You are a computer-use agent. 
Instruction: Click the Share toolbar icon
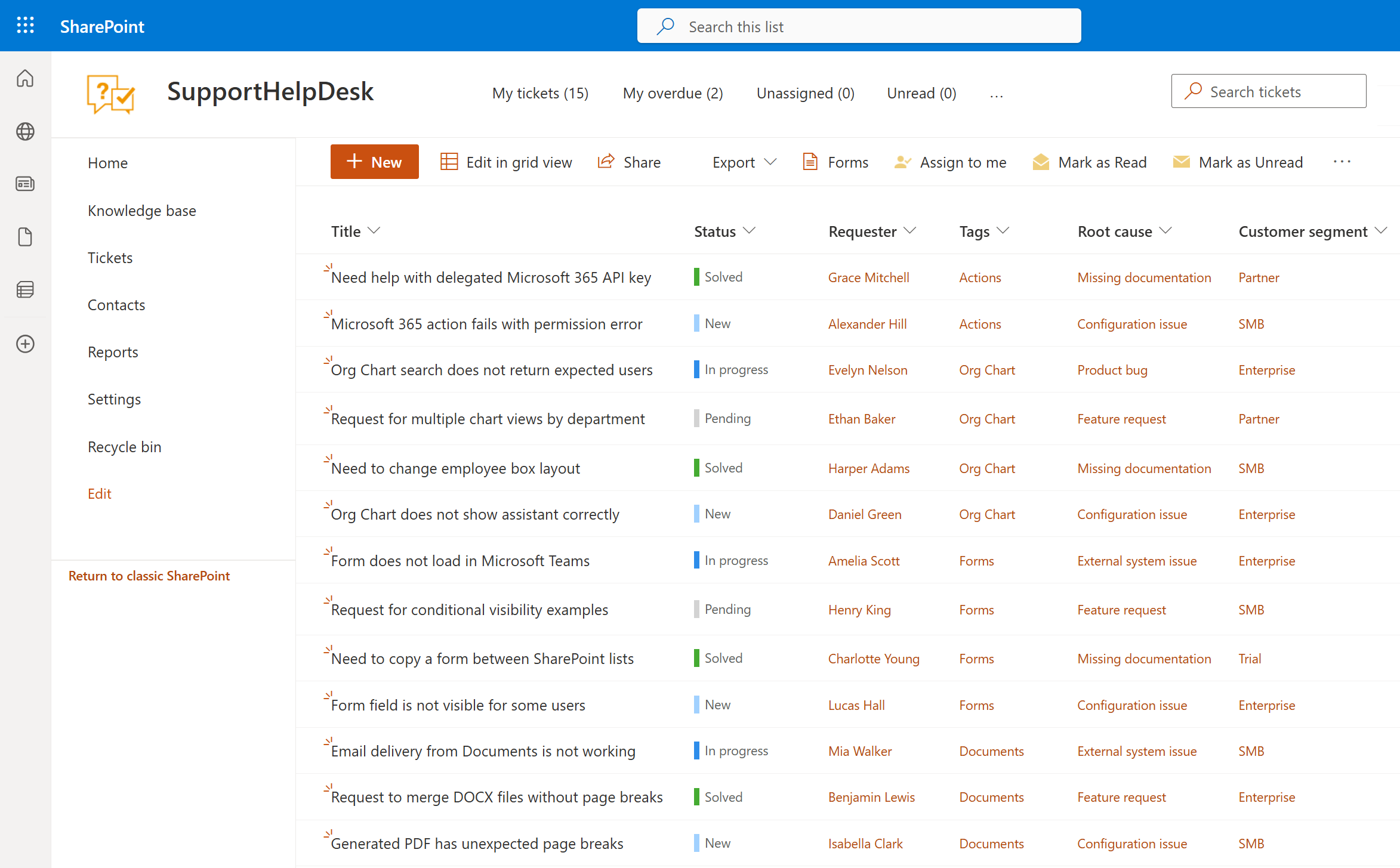[606, 162]
